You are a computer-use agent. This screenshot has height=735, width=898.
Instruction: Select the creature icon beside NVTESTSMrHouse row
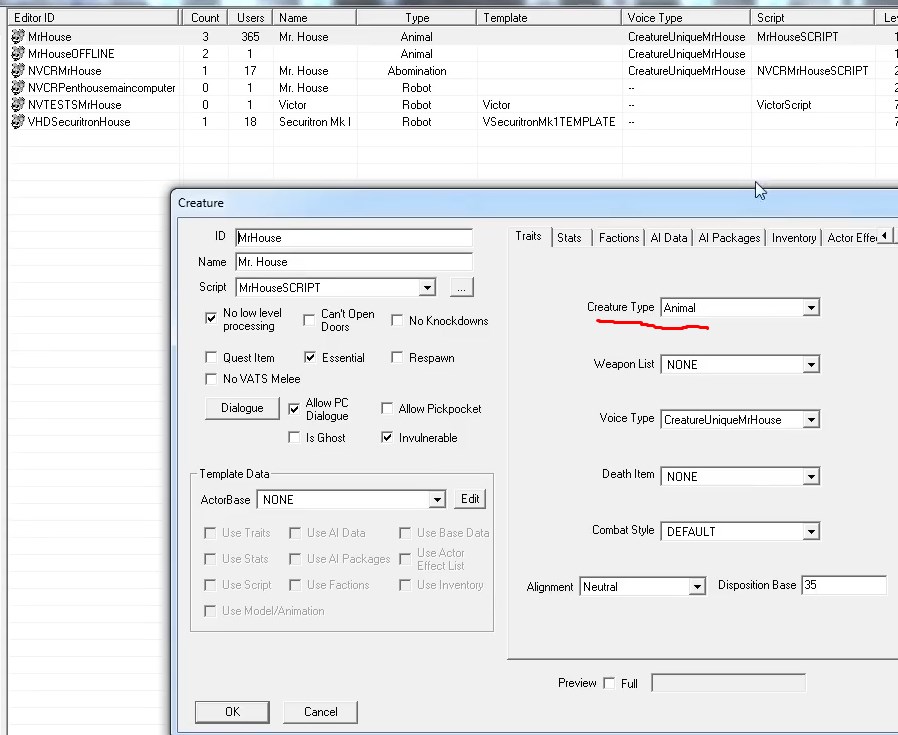18,105
